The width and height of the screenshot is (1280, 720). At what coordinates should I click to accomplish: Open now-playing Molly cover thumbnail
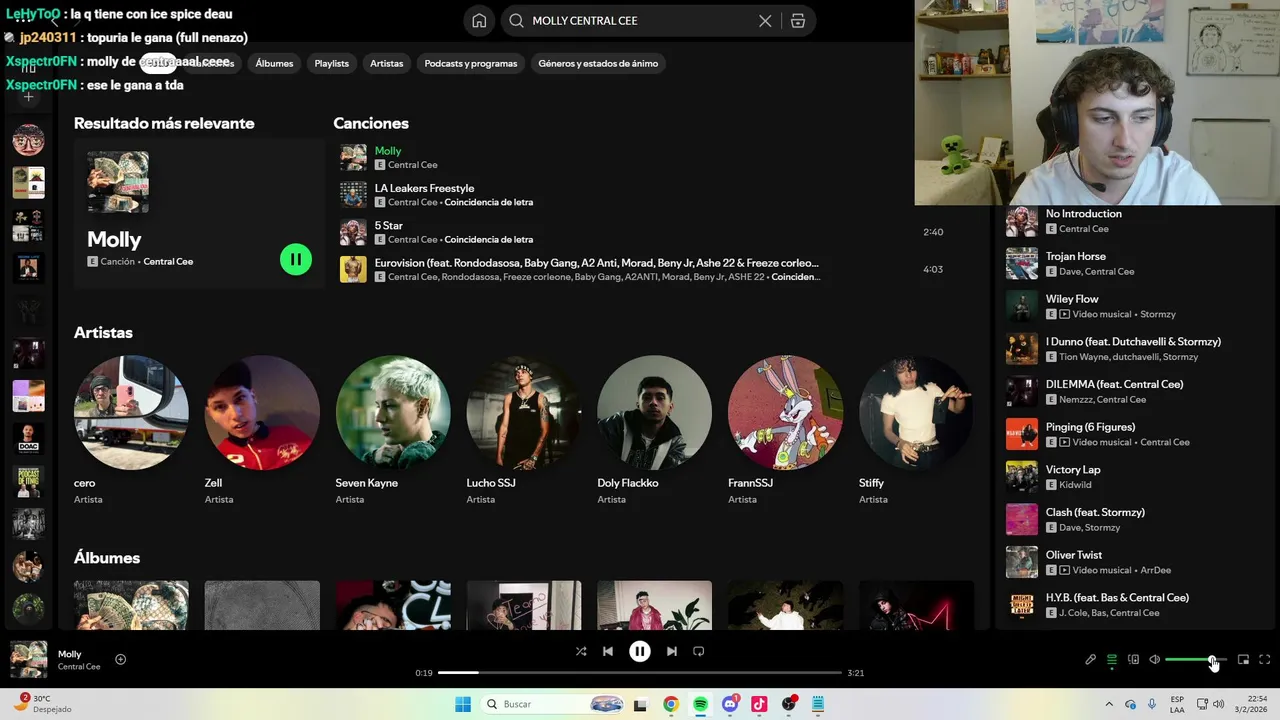pyautogui.click(x=29, y=660)
